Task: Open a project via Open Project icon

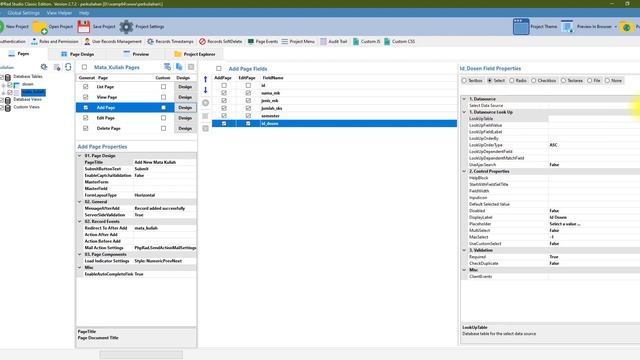Action: (40, 27)
